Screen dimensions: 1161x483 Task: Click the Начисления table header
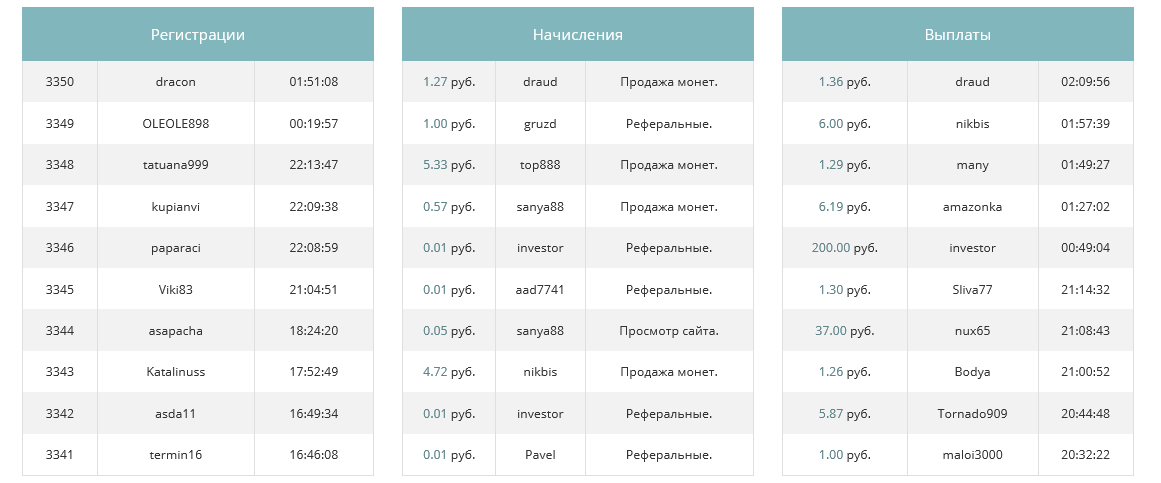click(x=578, y=34)
